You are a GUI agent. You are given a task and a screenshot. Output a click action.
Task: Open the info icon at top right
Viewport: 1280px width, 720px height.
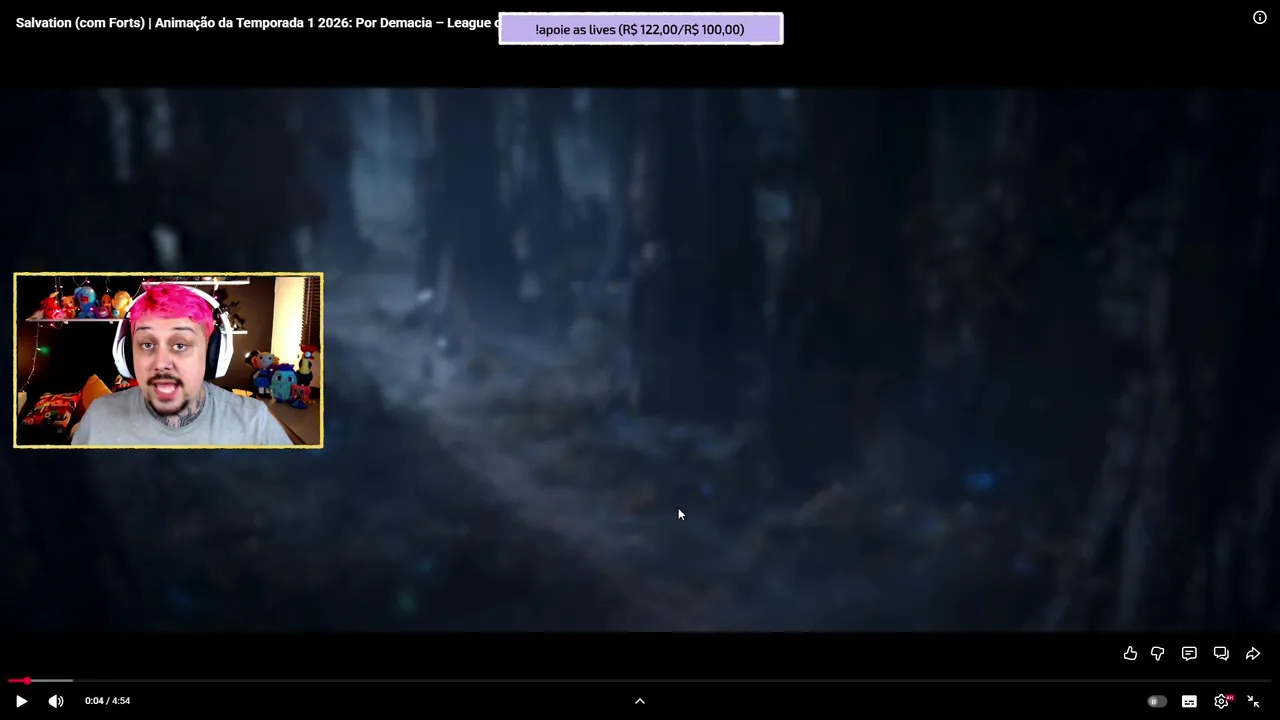click(x=1260, y=17)
